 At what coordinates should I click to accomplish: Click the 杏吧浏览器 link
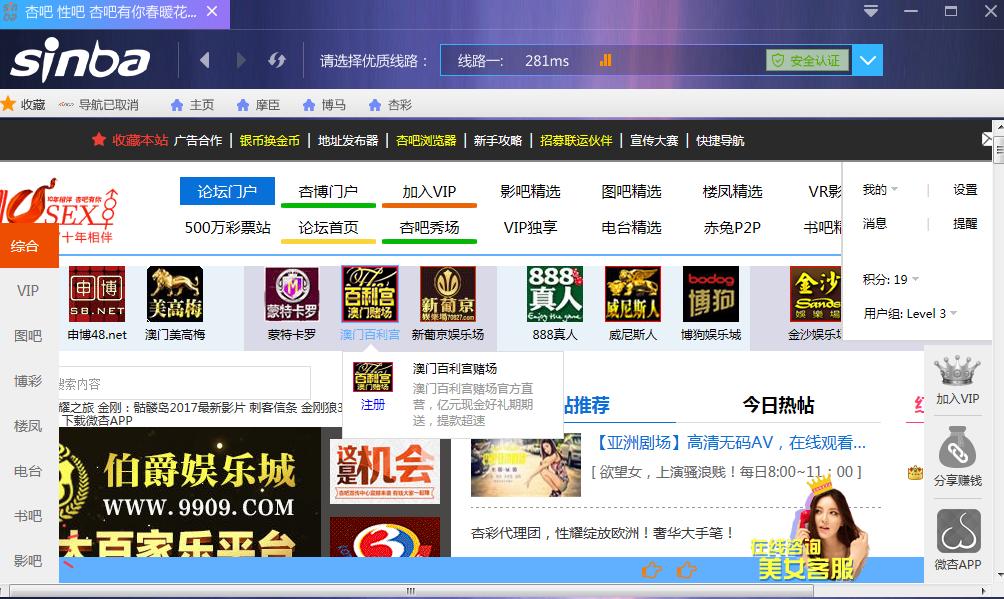coord(426,140)
